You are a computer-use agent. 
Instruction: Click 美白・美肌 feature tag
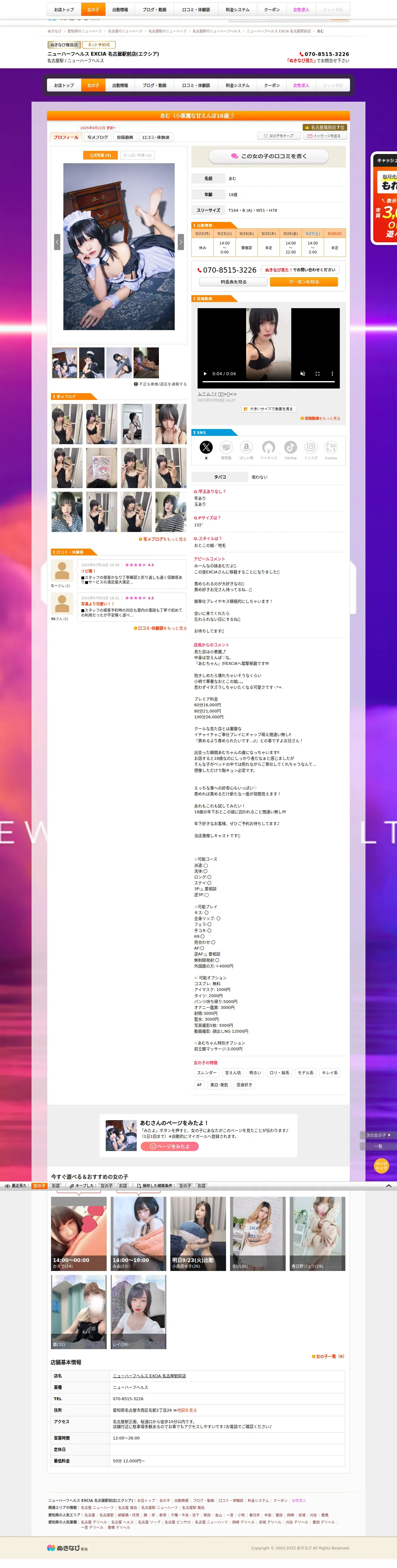(x=219, y=1085)
